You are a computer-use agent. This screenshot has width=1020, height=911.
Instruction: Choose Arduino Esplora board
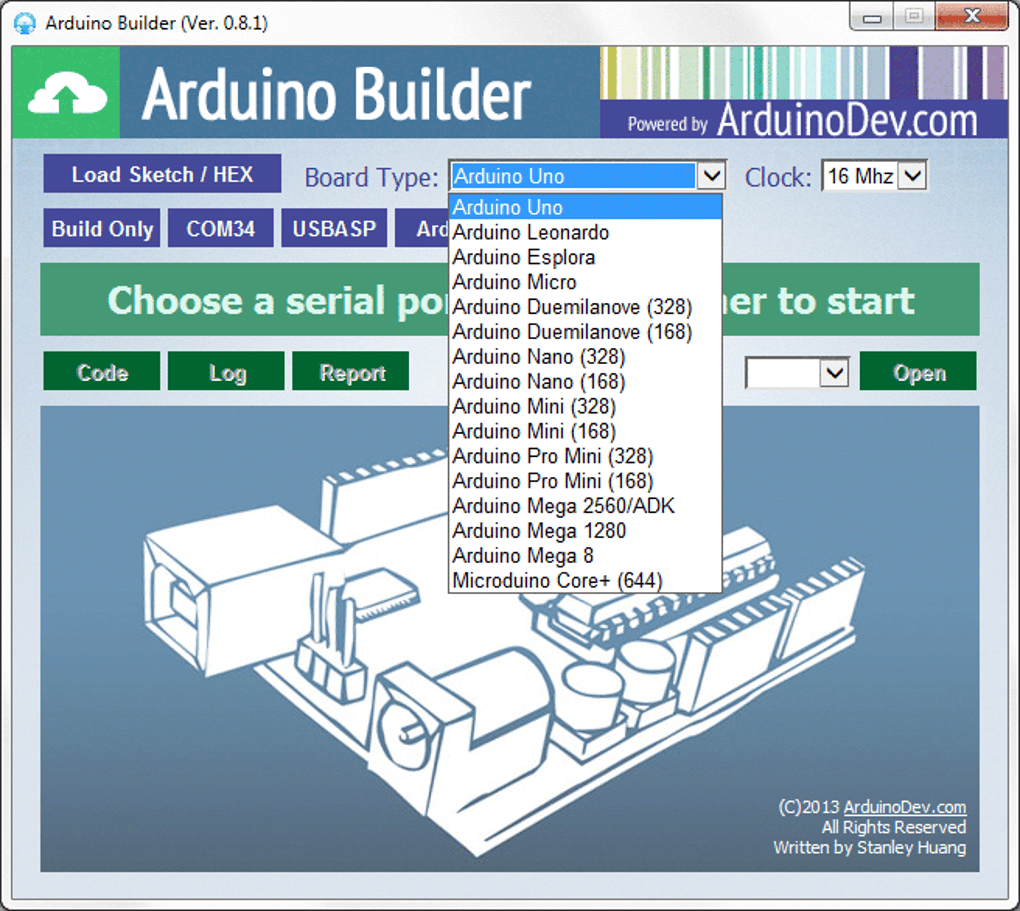(x=585, y=257)
